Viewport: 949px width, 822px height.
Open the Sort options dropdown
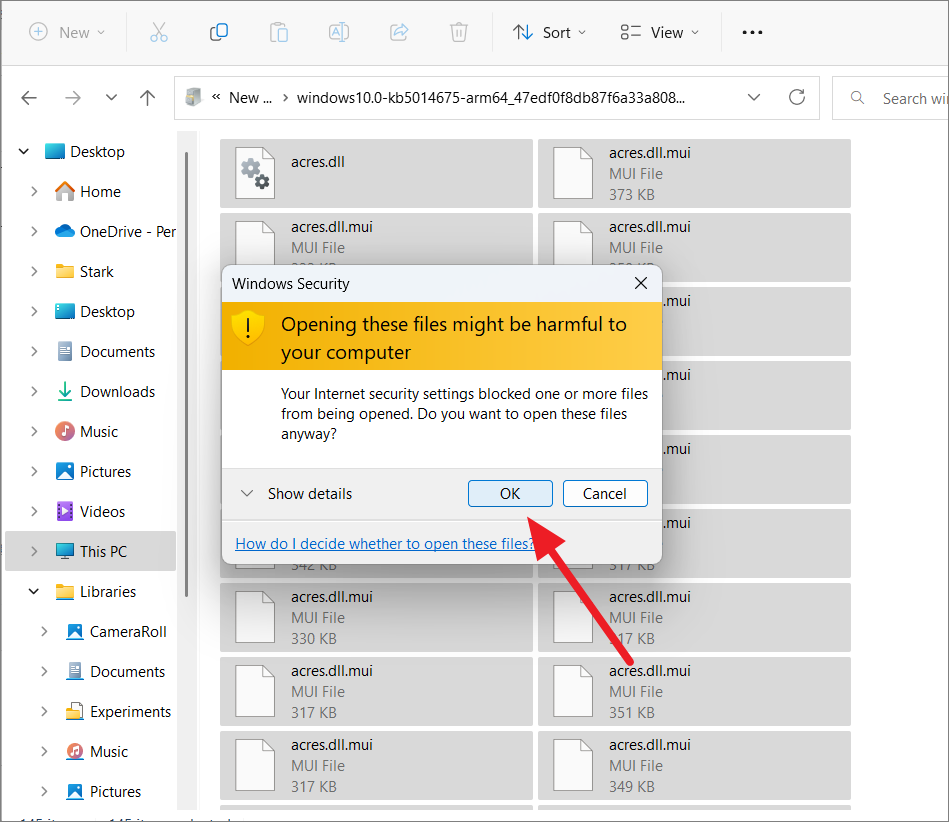coord(550,32)
